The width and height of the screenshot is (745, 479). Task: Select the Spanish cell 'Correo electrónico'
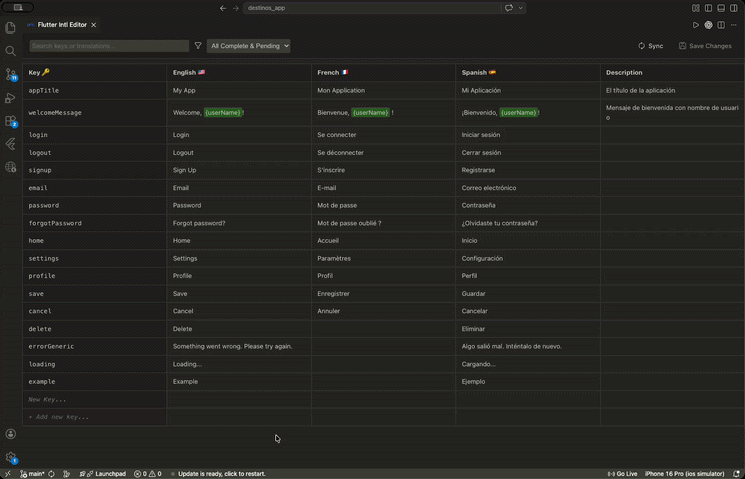(528, 188)
